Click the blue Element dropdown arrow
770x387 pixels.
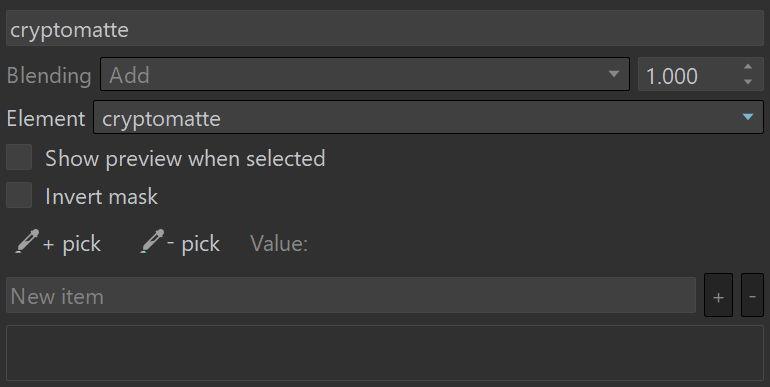click(748, 117)
